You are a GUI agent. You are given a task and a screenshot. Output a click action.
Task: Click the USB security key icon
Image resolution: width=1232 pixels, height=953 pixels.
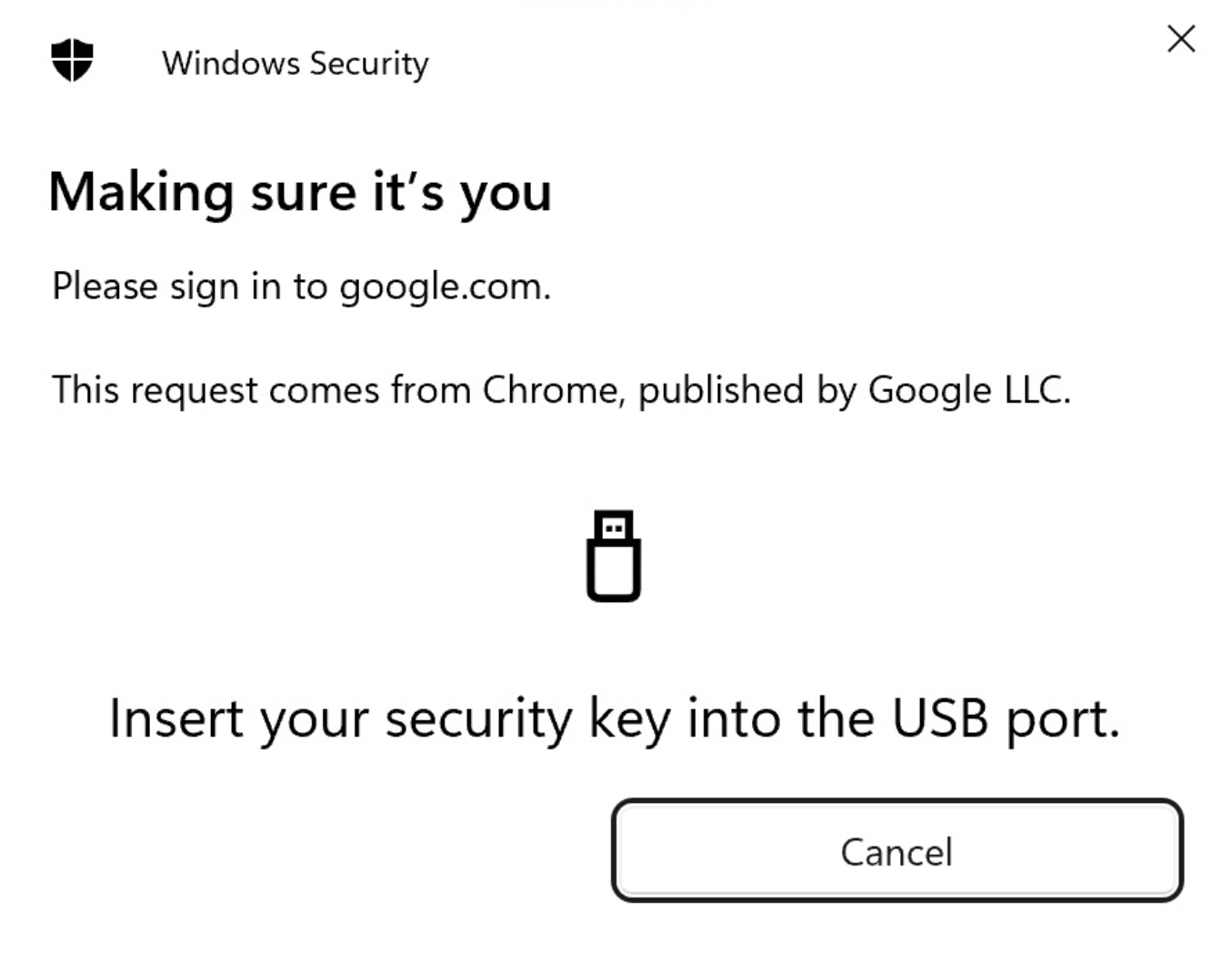(x=614, y=556)
